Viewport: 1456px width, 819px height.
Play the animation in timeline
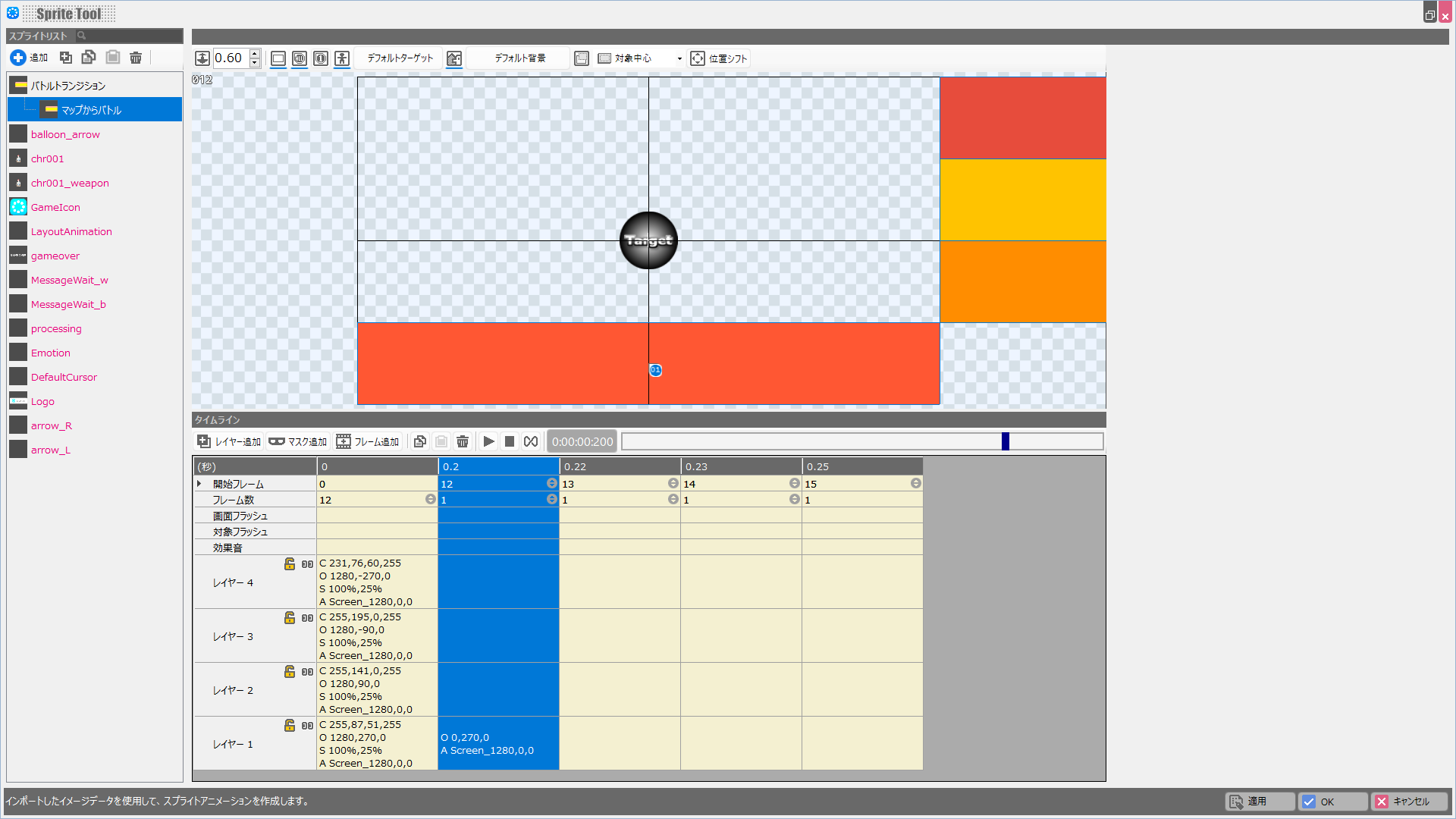pos(488,441)
